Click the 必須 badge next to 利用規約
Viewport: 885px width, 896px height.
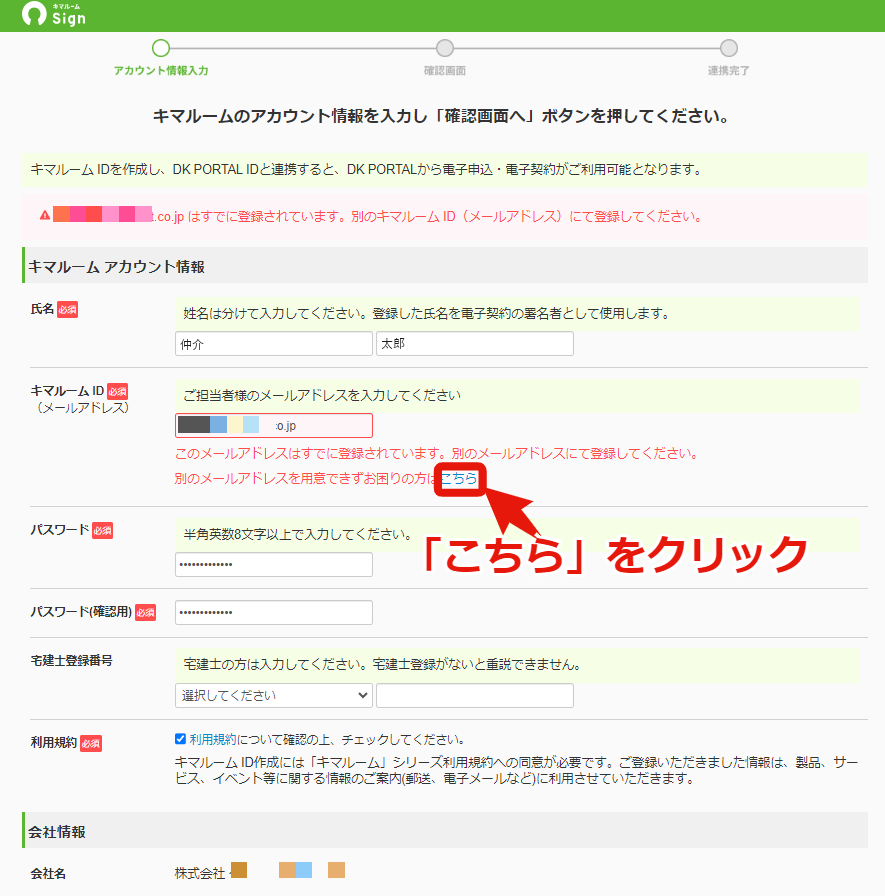[x=91, y=743]
